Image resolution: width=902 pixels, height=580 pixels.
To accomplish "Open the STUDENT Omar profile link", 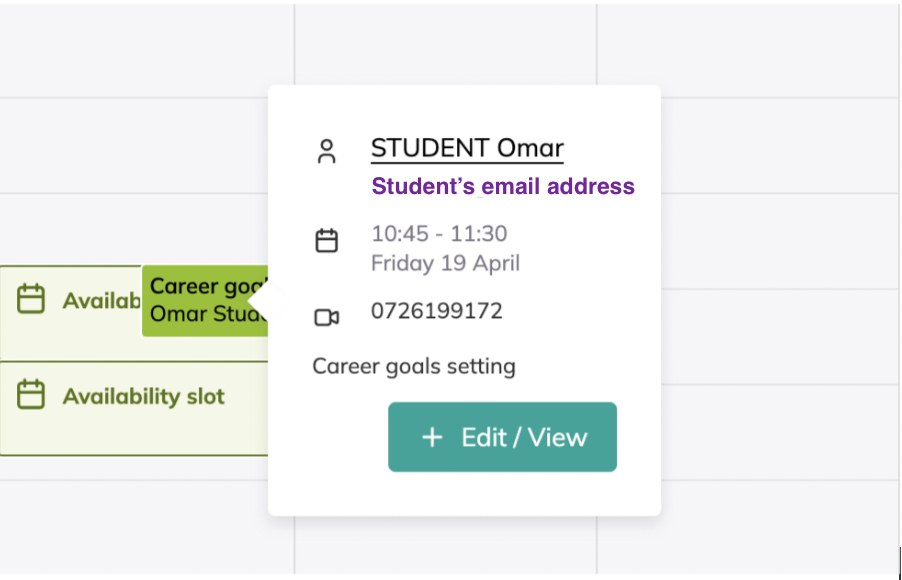I will 467,149.
